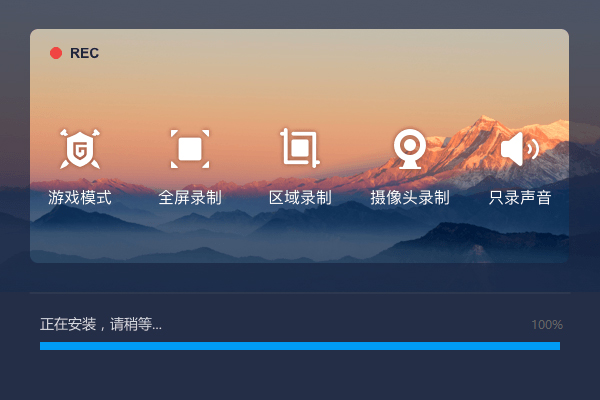
Task: Click the G letter inside the shield
Action: 80,150
